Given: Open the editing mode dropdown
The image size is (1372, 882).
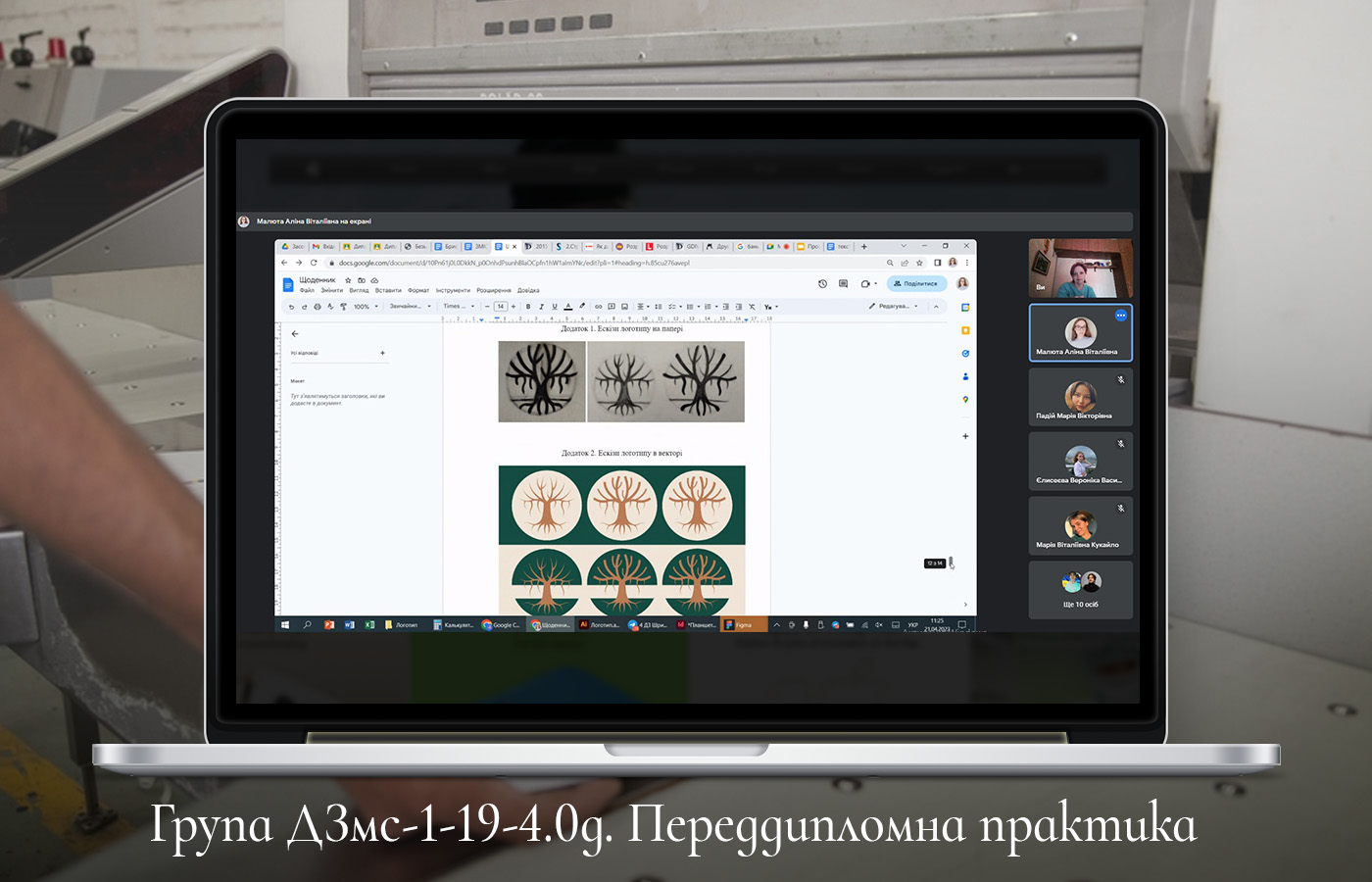Looking at the screenshot, I should pos(894,306).
